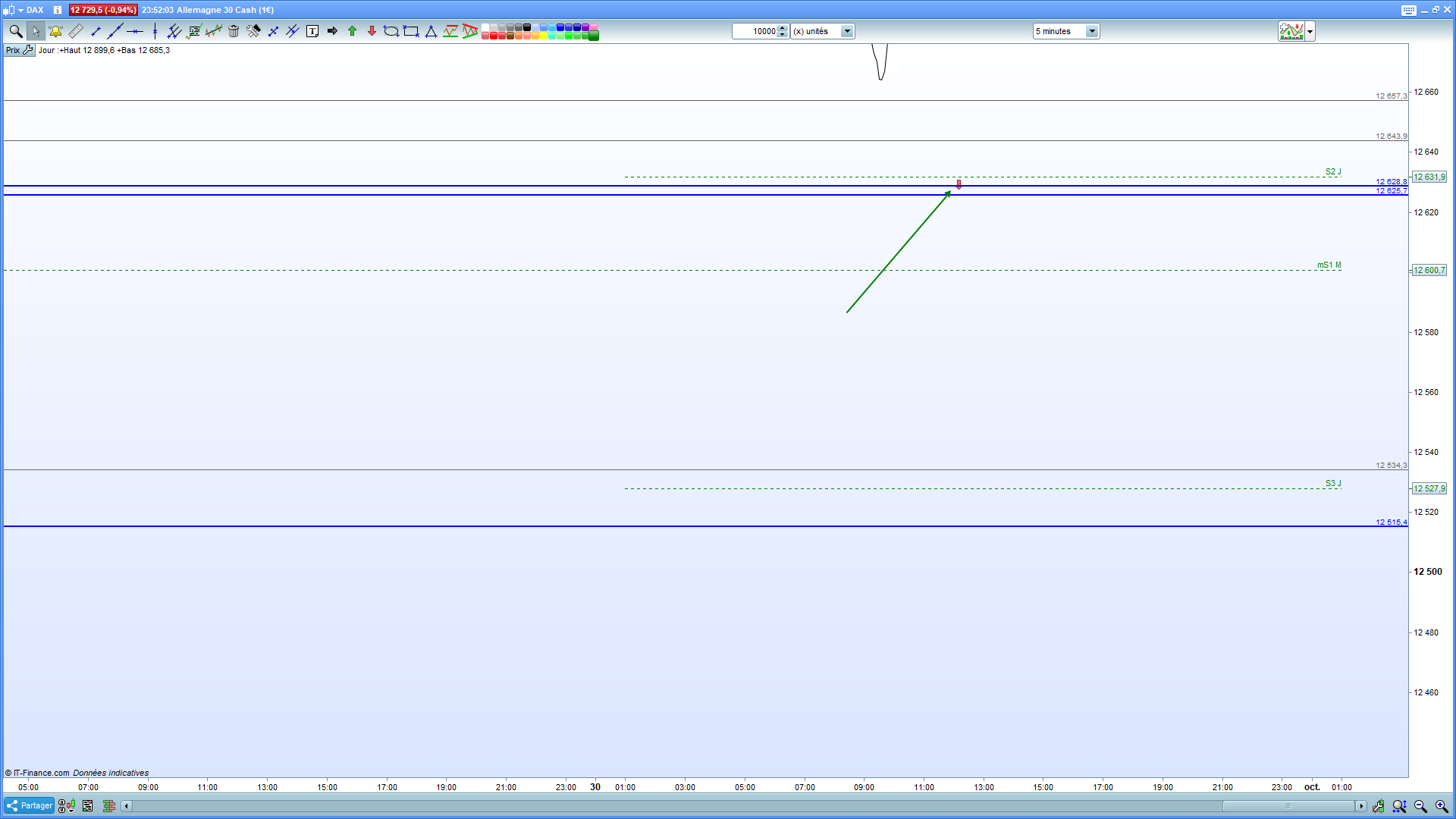This screenshot has height=819, width=1456.
Task: Open the 5 minutes timeframe dropdown
Action: pyautogui.click(x=1092, y=31)
